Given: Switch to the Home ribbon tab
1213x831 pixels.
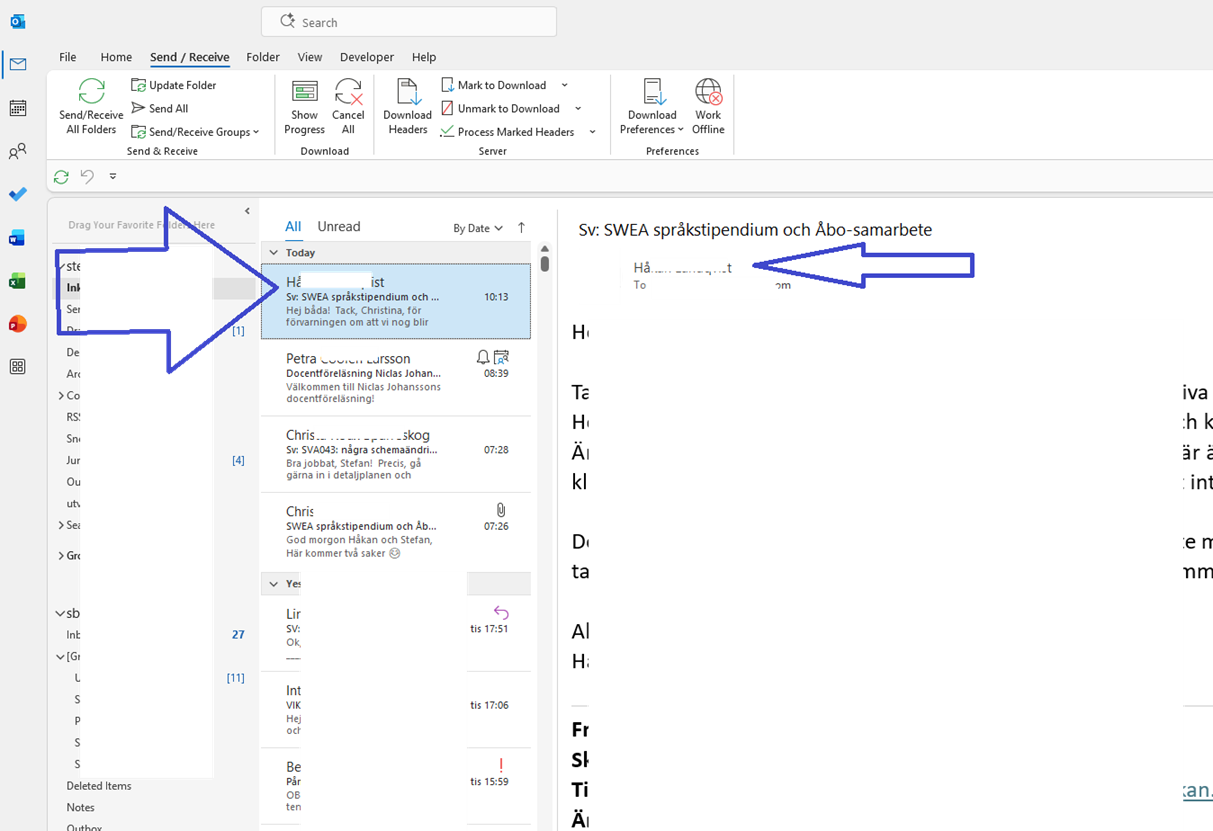Looking at the screenshot, I should [116, 57].
